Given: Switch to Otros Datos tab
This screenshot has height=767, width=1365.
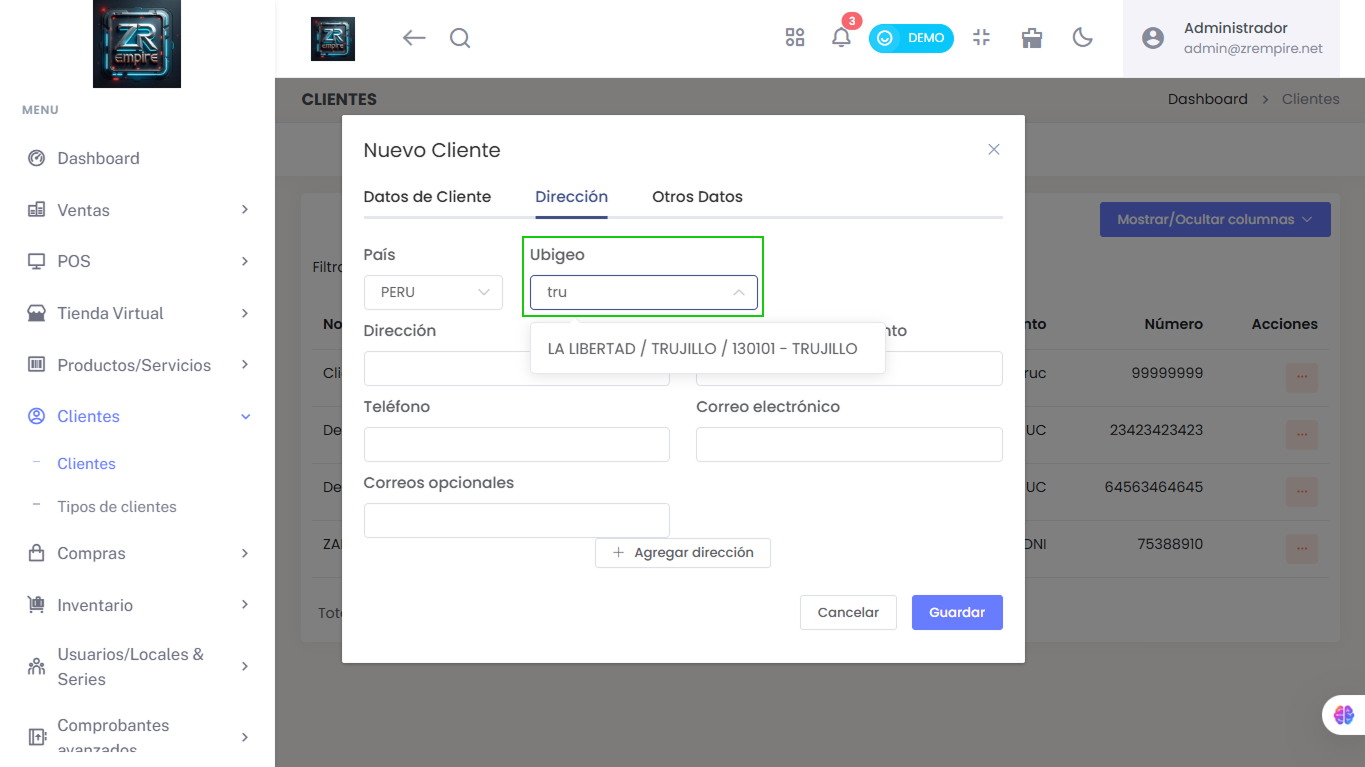Looking at the screenshot, I should pos(697,197).
